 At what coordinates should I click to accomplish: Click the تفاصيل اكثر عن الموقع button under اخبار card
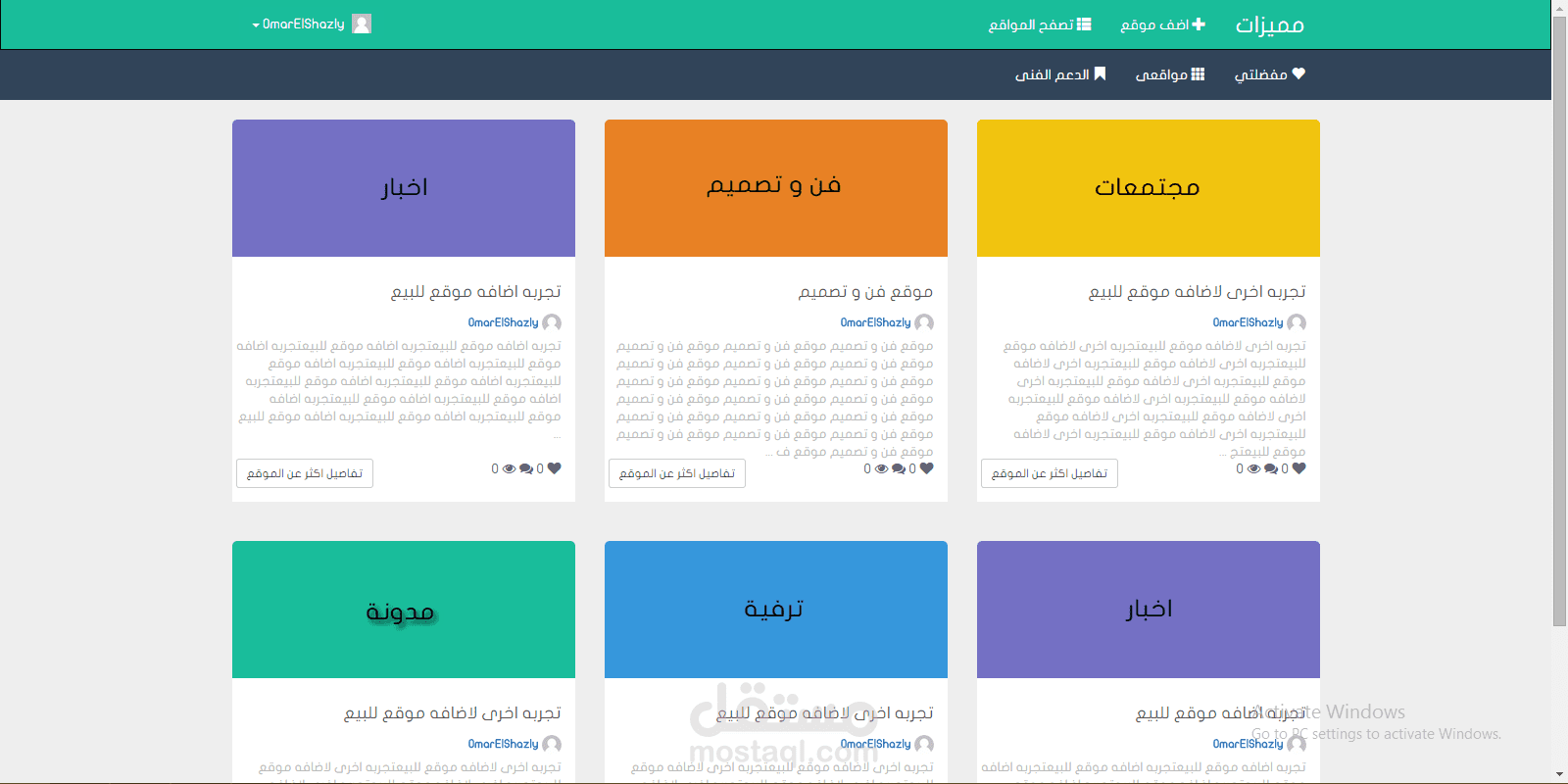[305, 473]
